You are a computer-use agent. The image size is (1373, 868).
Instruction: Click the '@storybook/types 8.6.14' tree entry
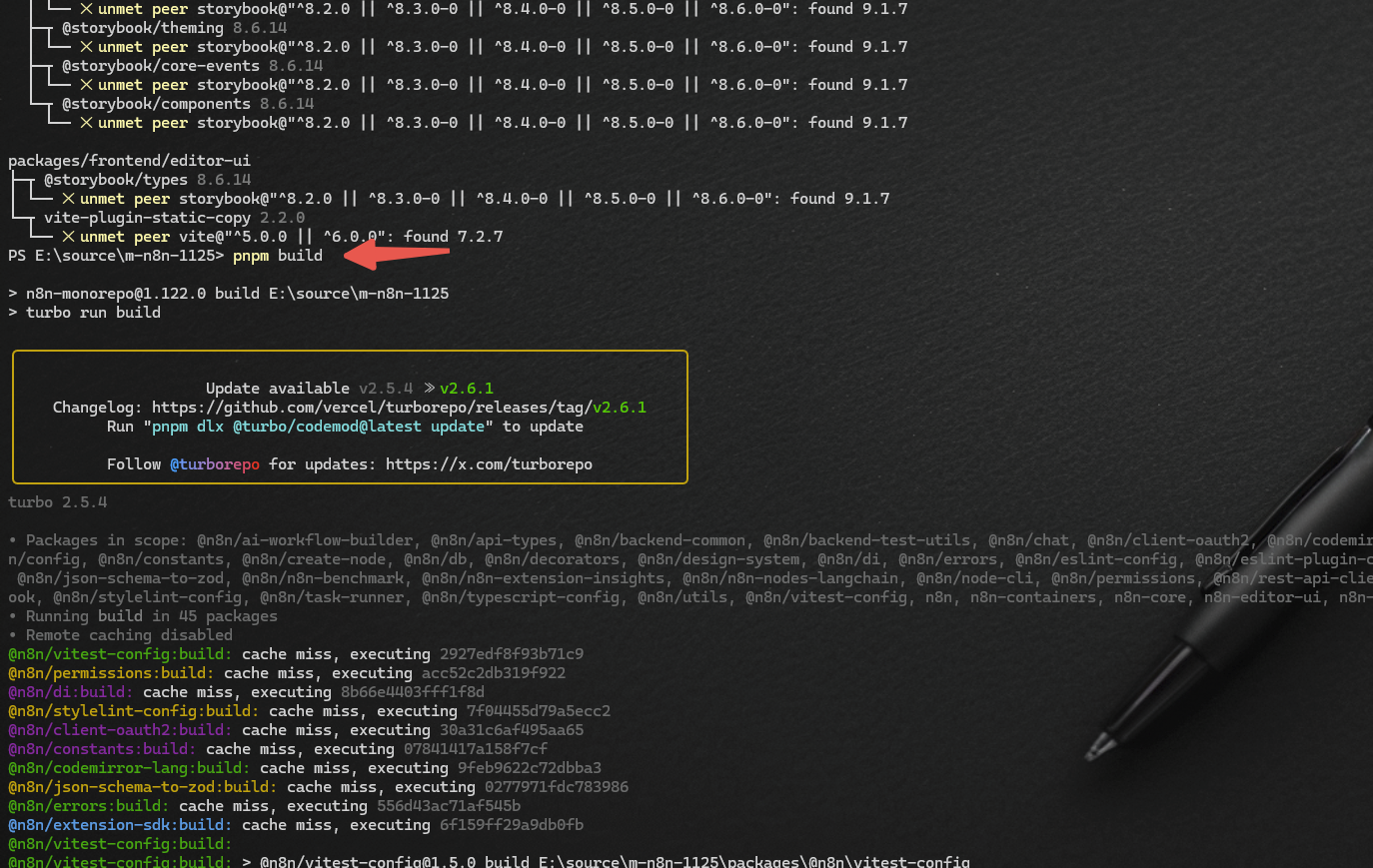[147, 180]
